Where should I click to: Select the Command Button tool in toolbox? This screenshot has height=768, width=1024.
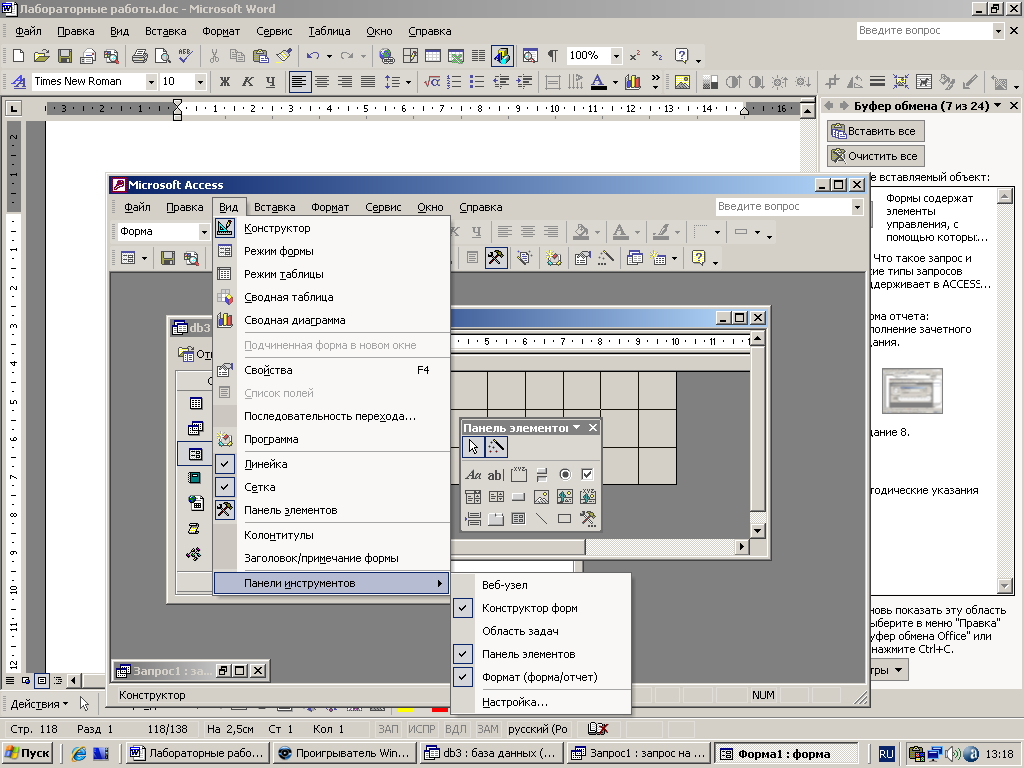coord(519,497)
